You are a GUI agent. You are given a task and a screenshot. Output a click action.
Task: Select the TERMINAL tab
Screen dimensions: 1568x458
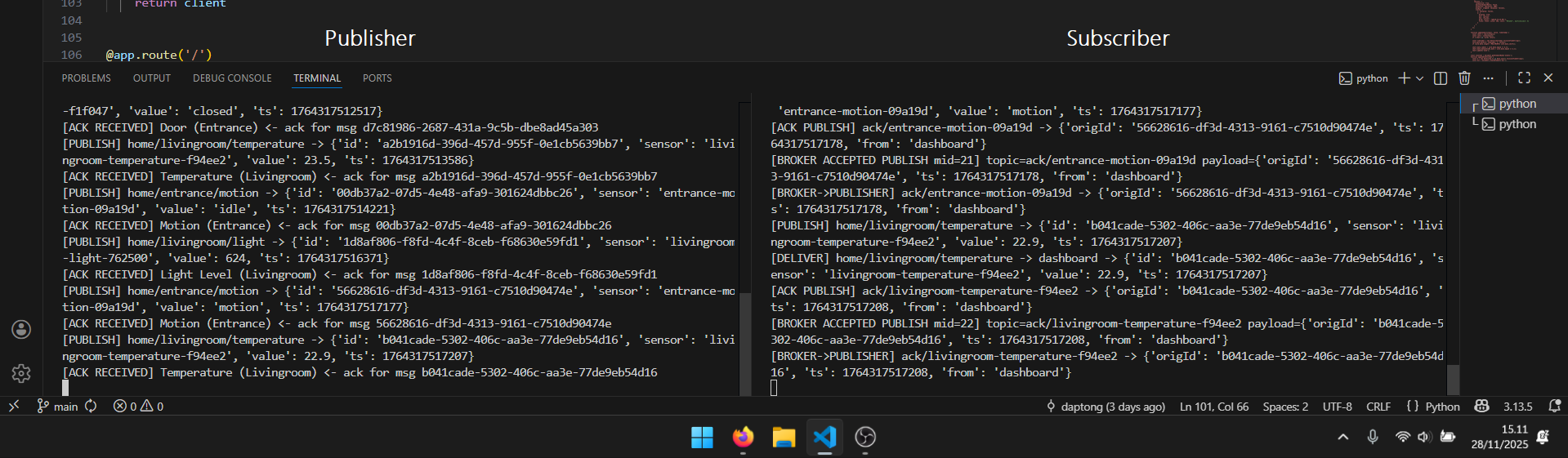point(317,78)
